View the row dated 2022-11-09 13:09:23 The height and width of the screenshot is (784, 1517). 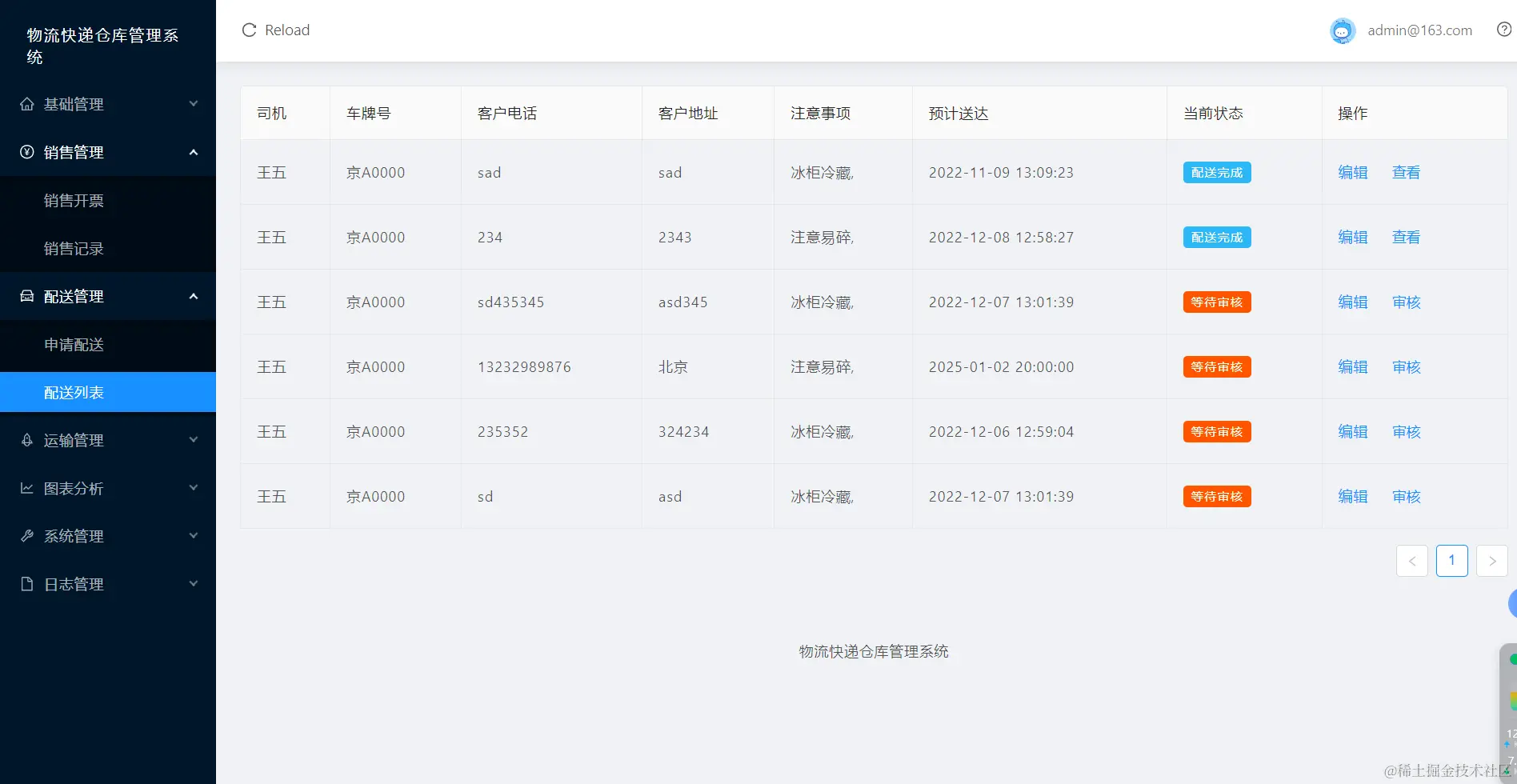tap(1406, 172)
